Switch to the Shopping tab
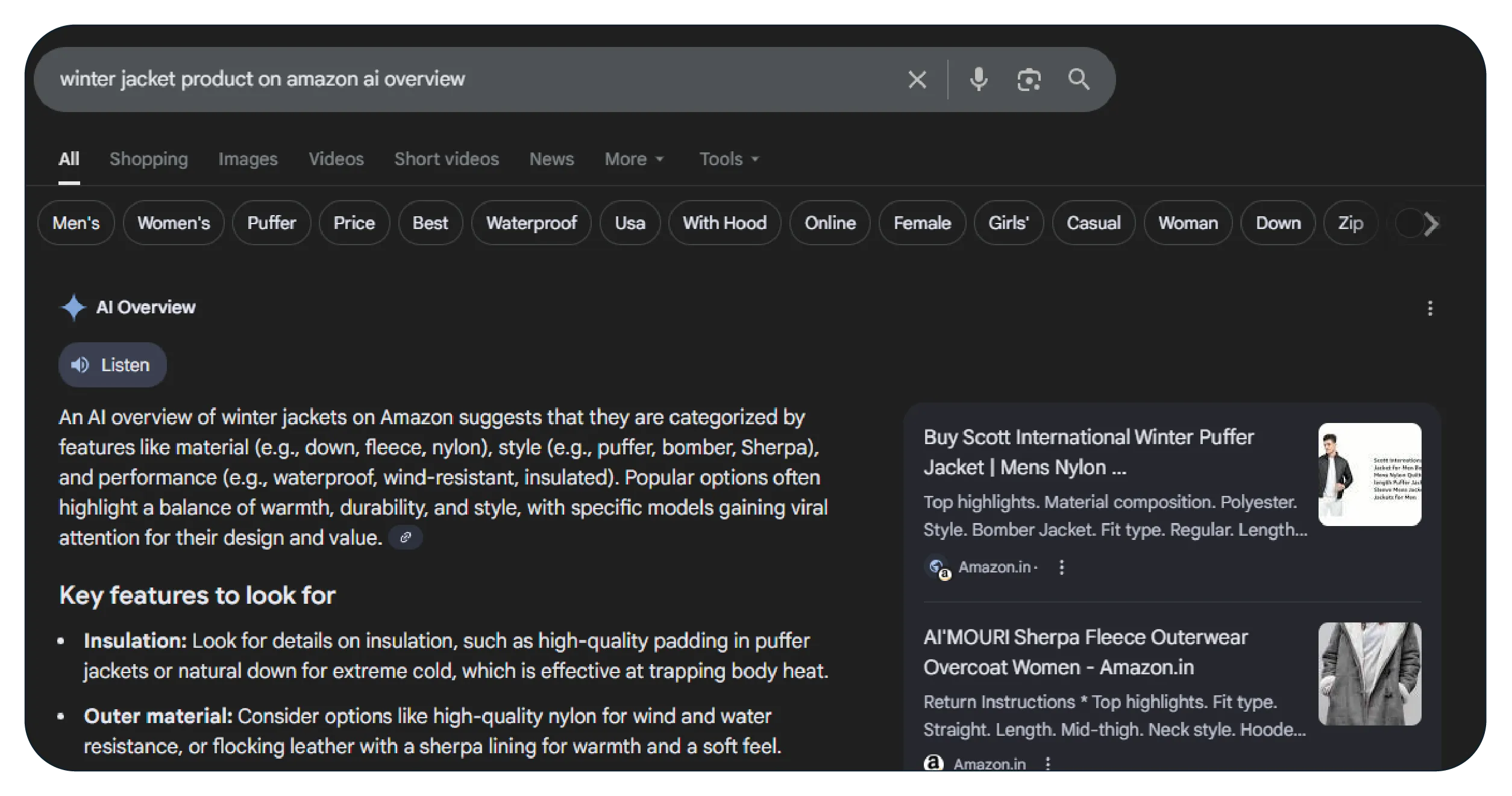Screen dimensions: 1512x796 (x=148, y=159)
